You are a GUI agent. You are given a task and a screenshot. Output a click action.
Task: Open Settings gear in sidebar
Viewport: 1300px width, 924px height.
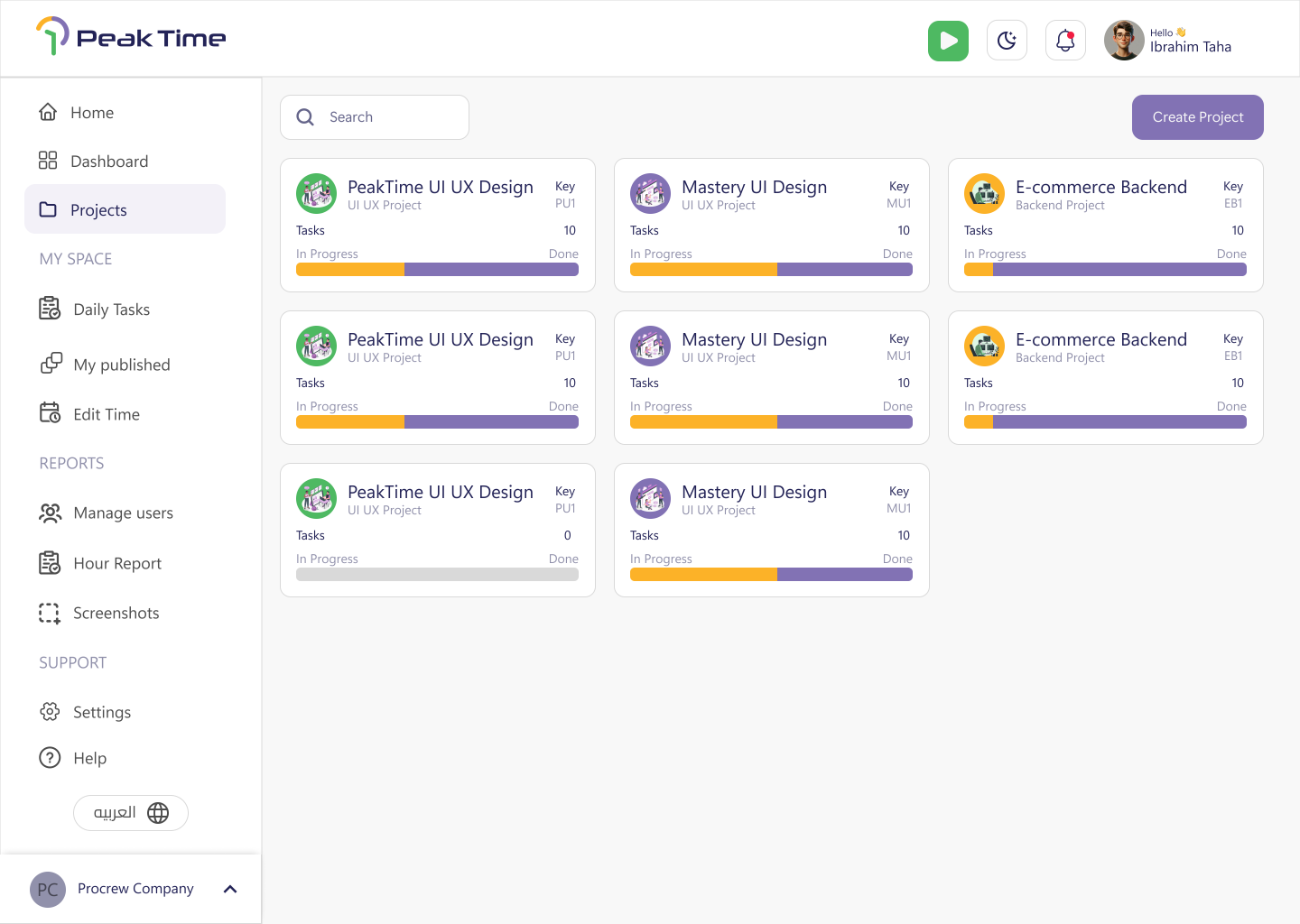(50, 712)
